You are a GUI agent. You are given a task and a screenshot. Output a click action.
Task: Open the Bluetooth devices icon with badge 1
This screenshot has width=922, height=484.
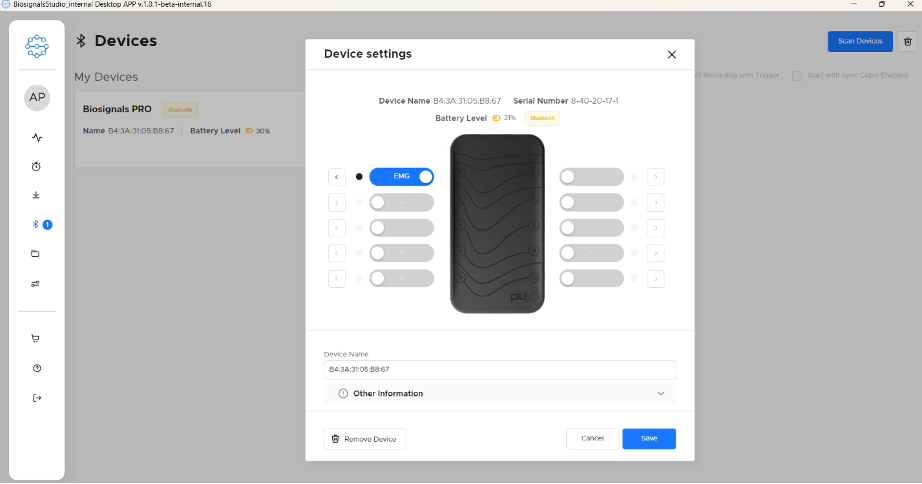42,224
